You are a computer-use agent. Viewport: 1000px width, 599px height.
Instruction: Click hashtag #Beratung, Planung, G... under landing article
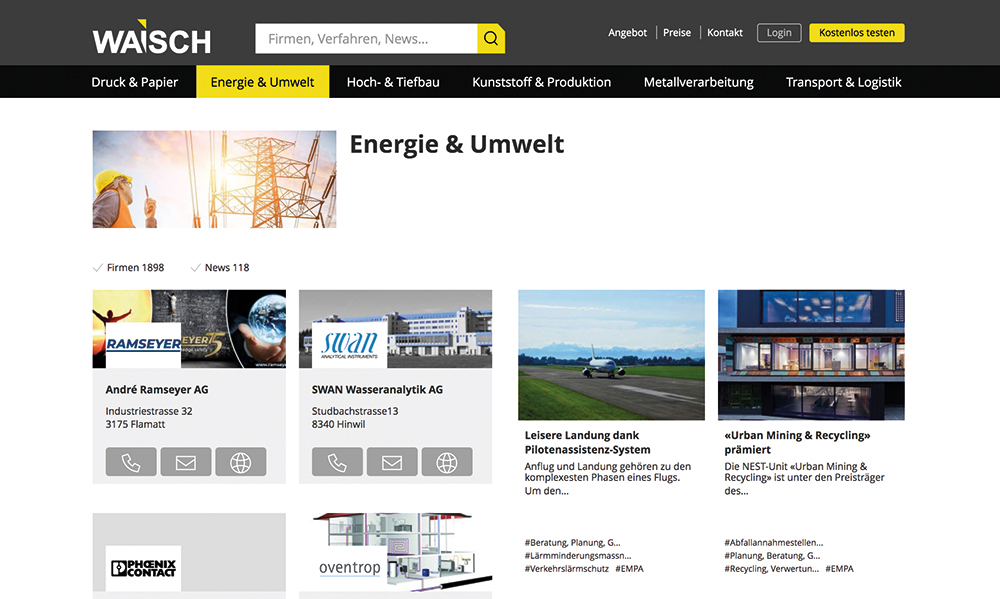tap(572, 542)
